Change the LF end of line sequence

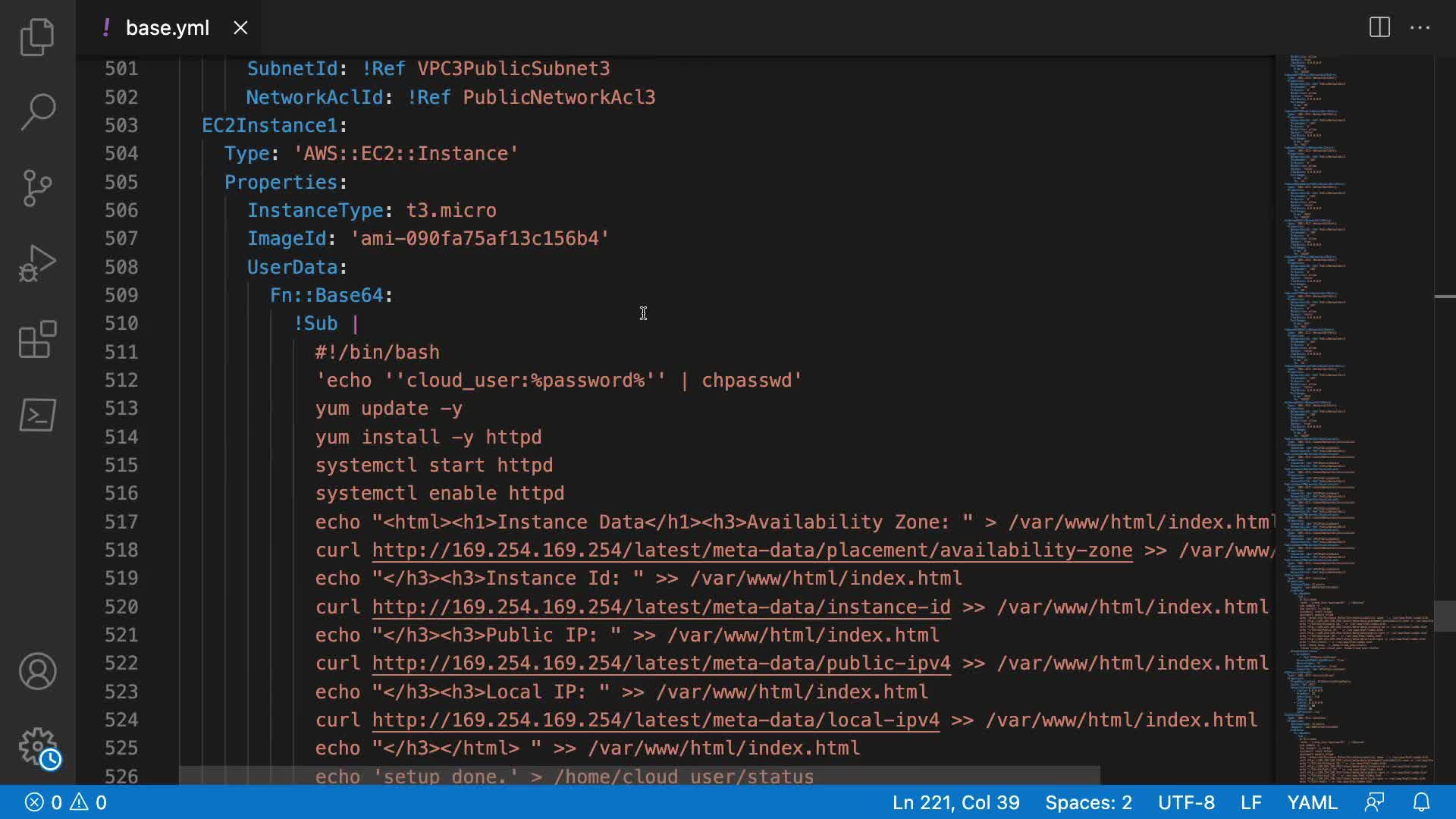click(1250, 802)
